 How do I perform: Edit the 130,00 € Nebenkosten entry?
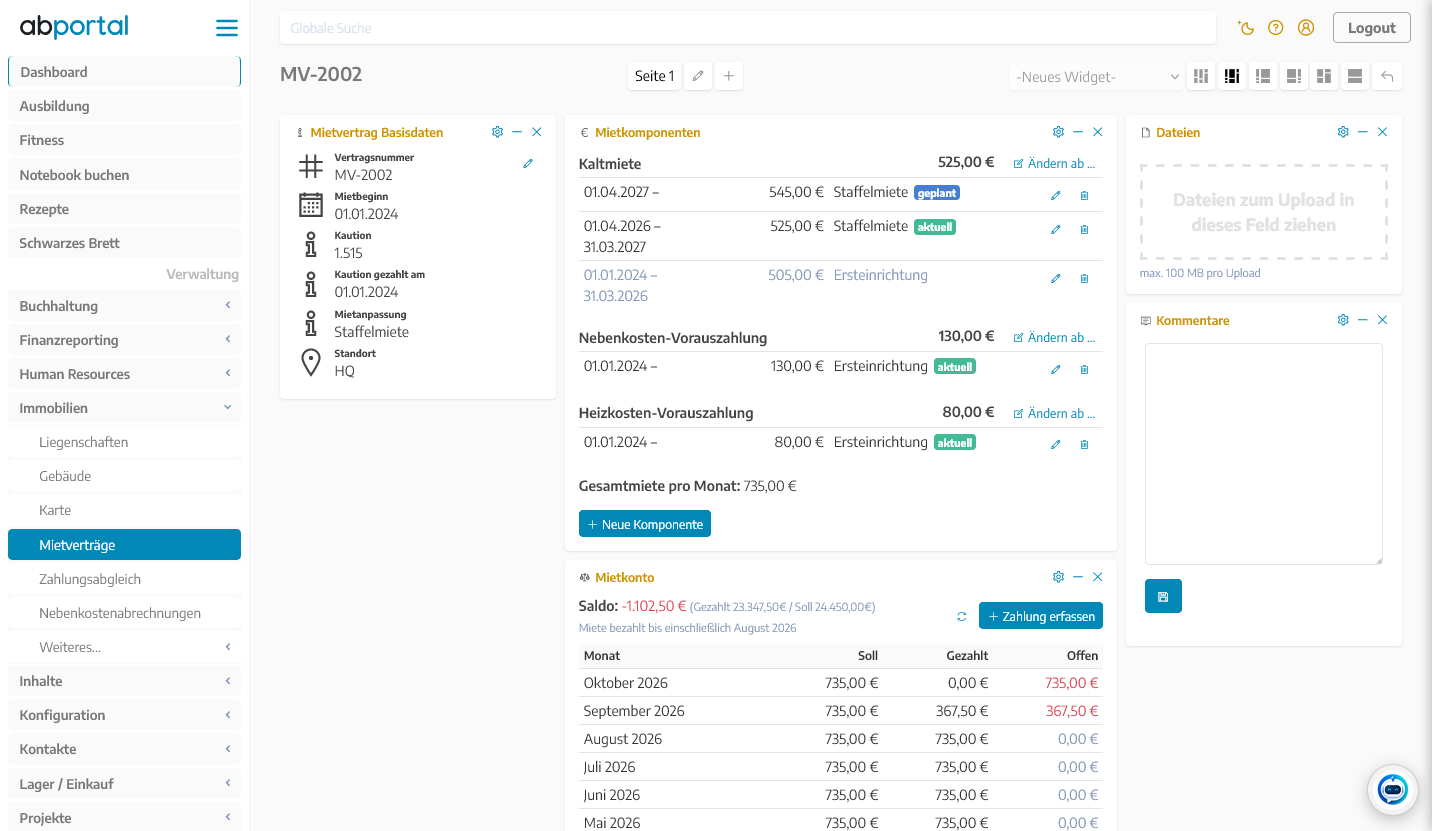tap(1055, 370)
